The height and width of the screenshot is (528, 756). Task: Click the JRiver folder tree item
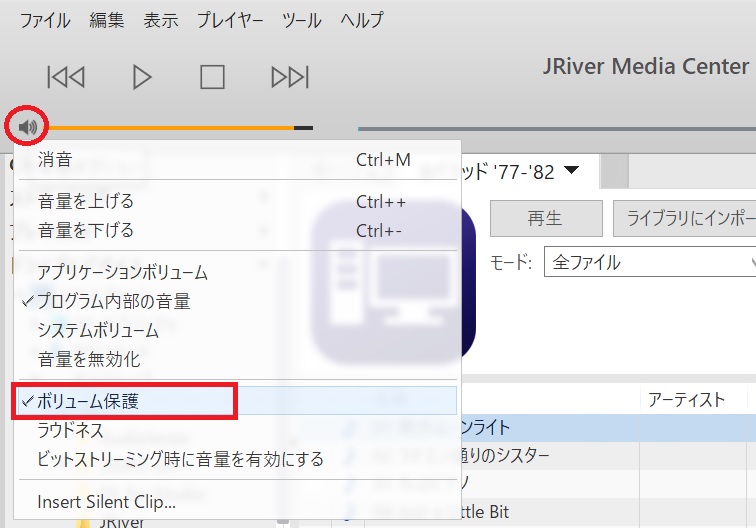[122, 523]
